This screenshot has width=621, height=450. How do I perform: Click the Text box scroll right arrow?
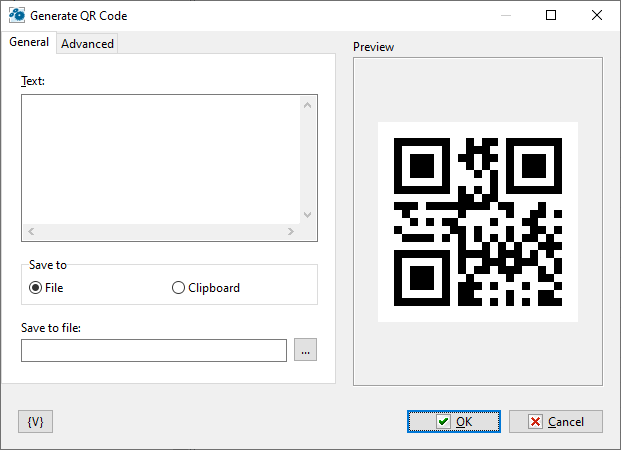coord(291,231)
